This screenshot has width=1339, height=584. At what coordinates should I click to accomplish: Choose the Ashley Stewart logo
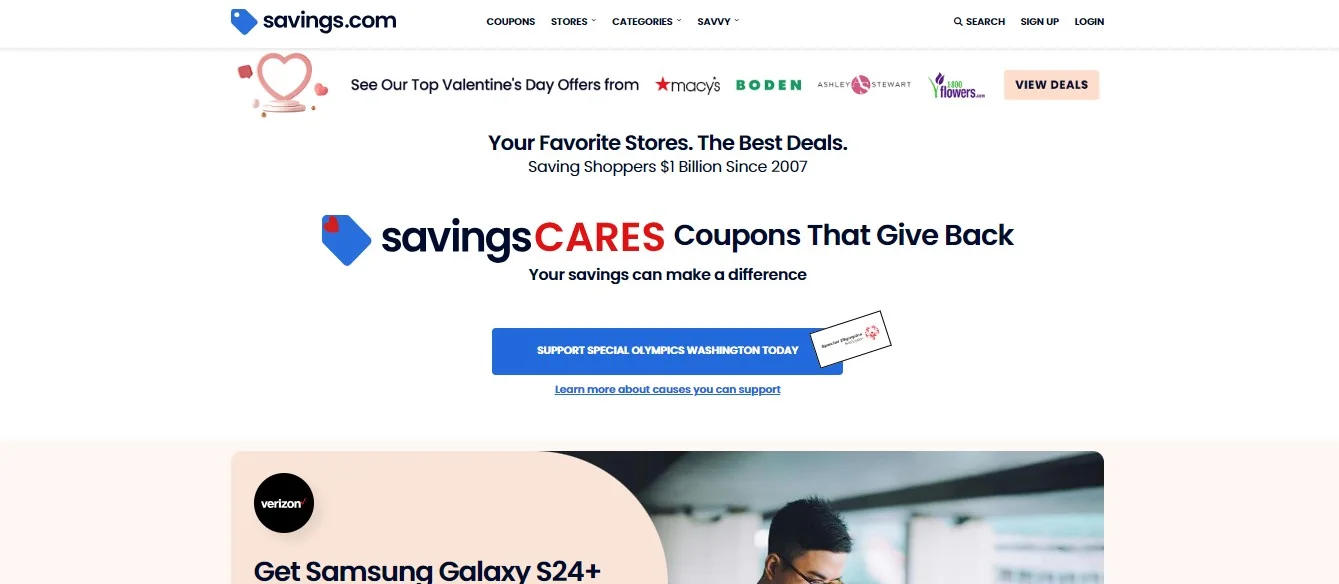click(864, 85)
